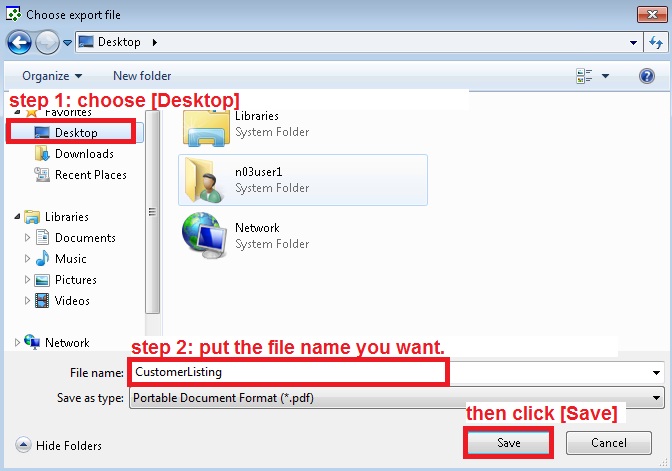Click the refresh icon beside address bar
Image resolution: width=672 pixels, height=471 pixels.
click(657, 42)
